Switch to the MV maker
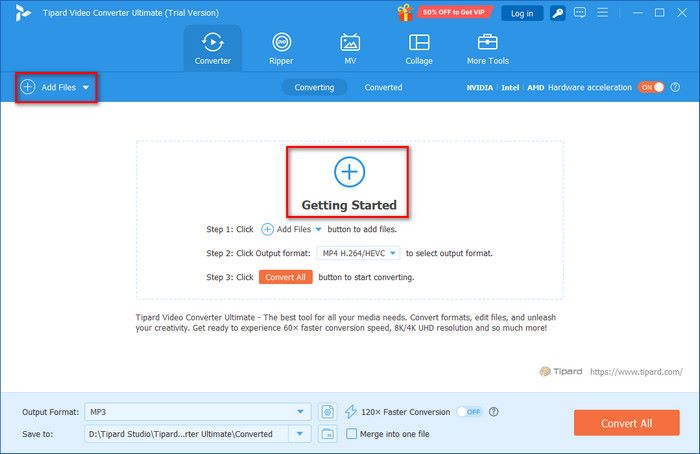This screenshot has width=700, height=454. pos(350,49)
